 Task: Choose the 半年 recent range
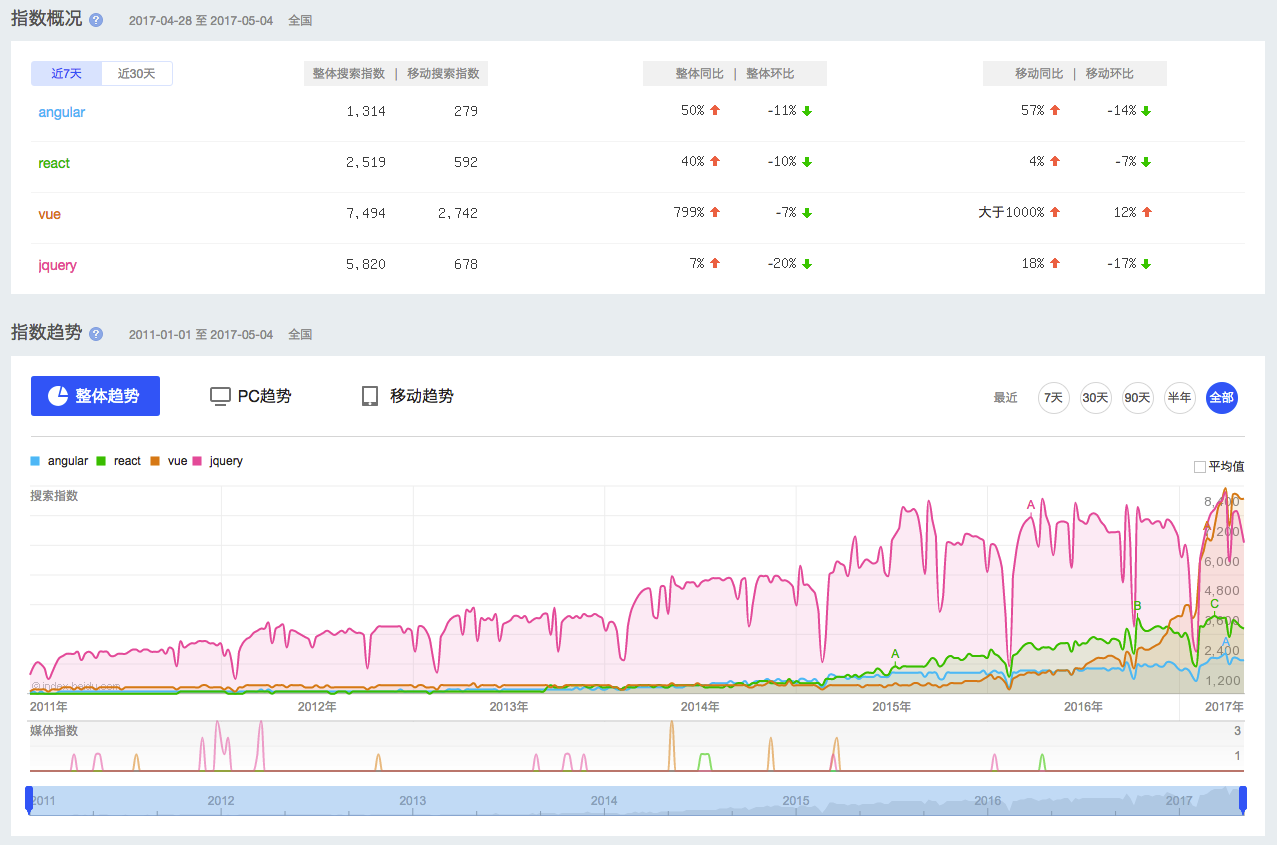[1180, 397]
